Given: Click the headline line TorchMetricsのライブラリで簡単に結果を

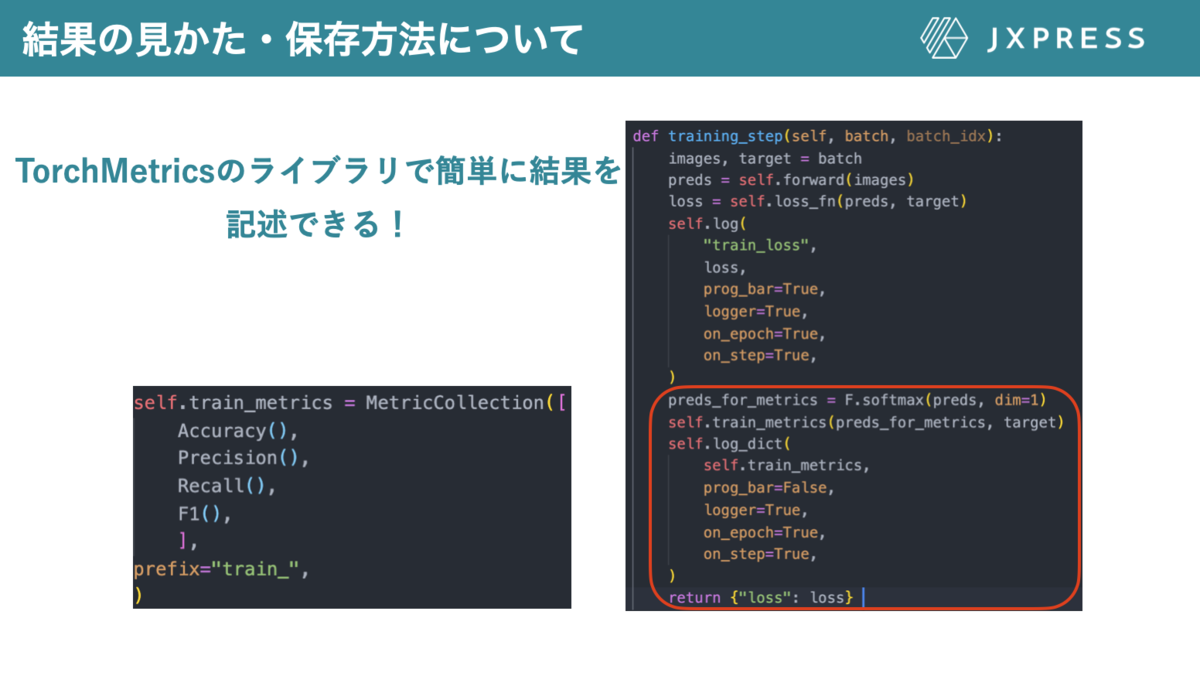Looking at the screenshot, I should pyautogui.click(x=318, y=173).
